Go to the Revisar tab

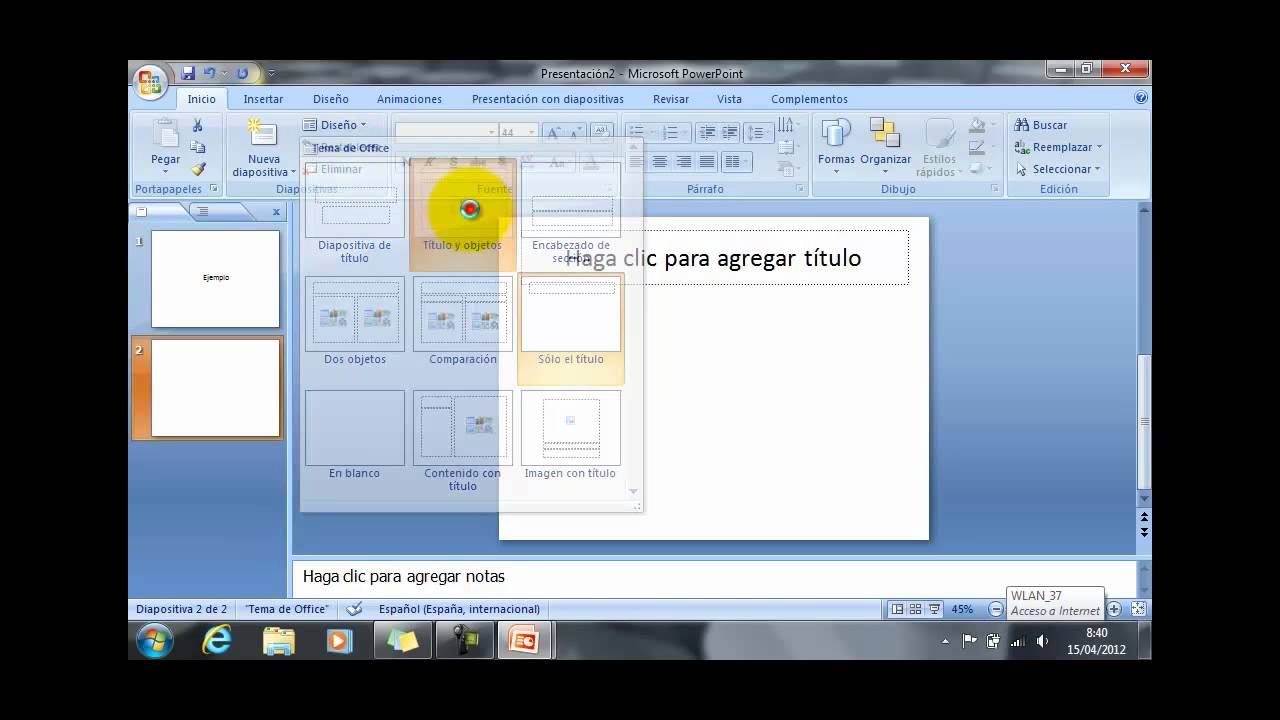(671, 99)
